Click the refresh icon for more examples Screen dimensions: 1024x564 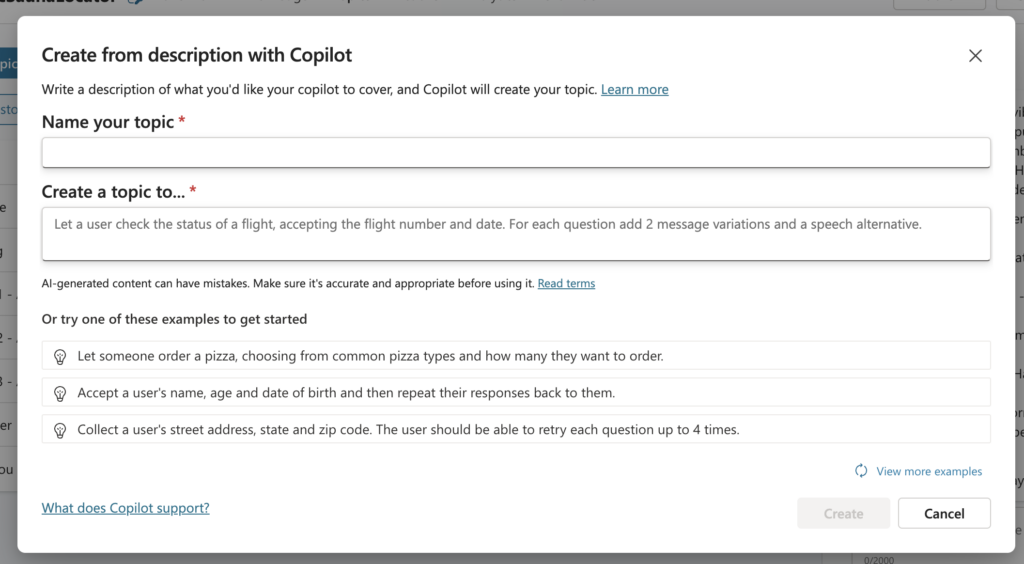(861, 471)
